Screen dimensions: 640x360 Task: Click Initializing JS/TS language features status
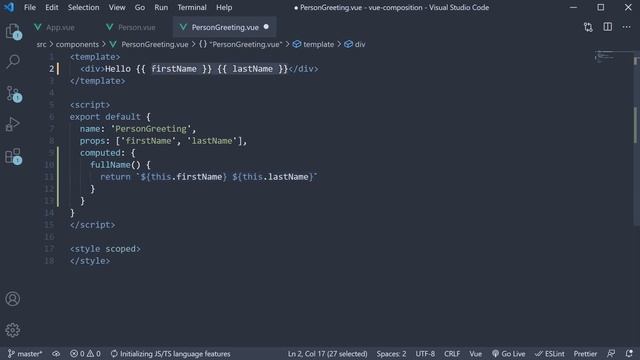coord(171,354)
